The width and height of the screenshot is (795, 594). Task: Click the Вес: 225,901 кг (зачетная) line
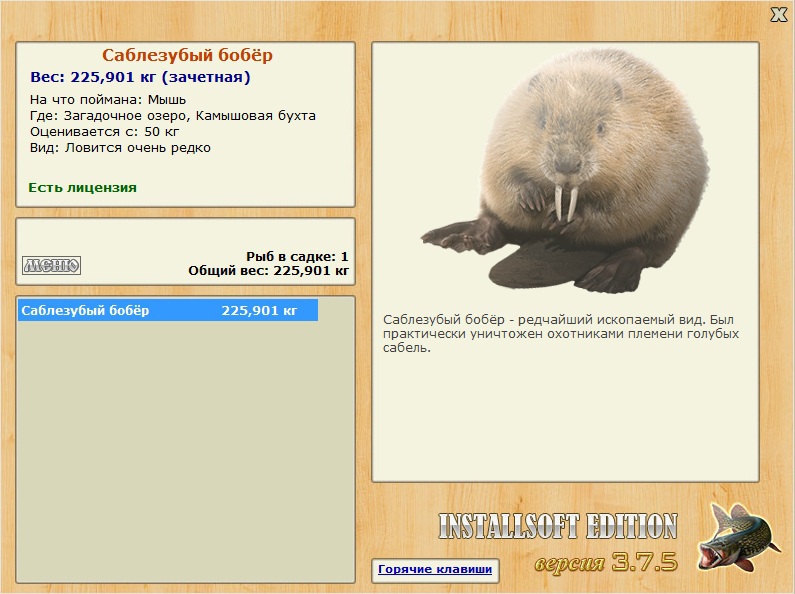(140, 77)
